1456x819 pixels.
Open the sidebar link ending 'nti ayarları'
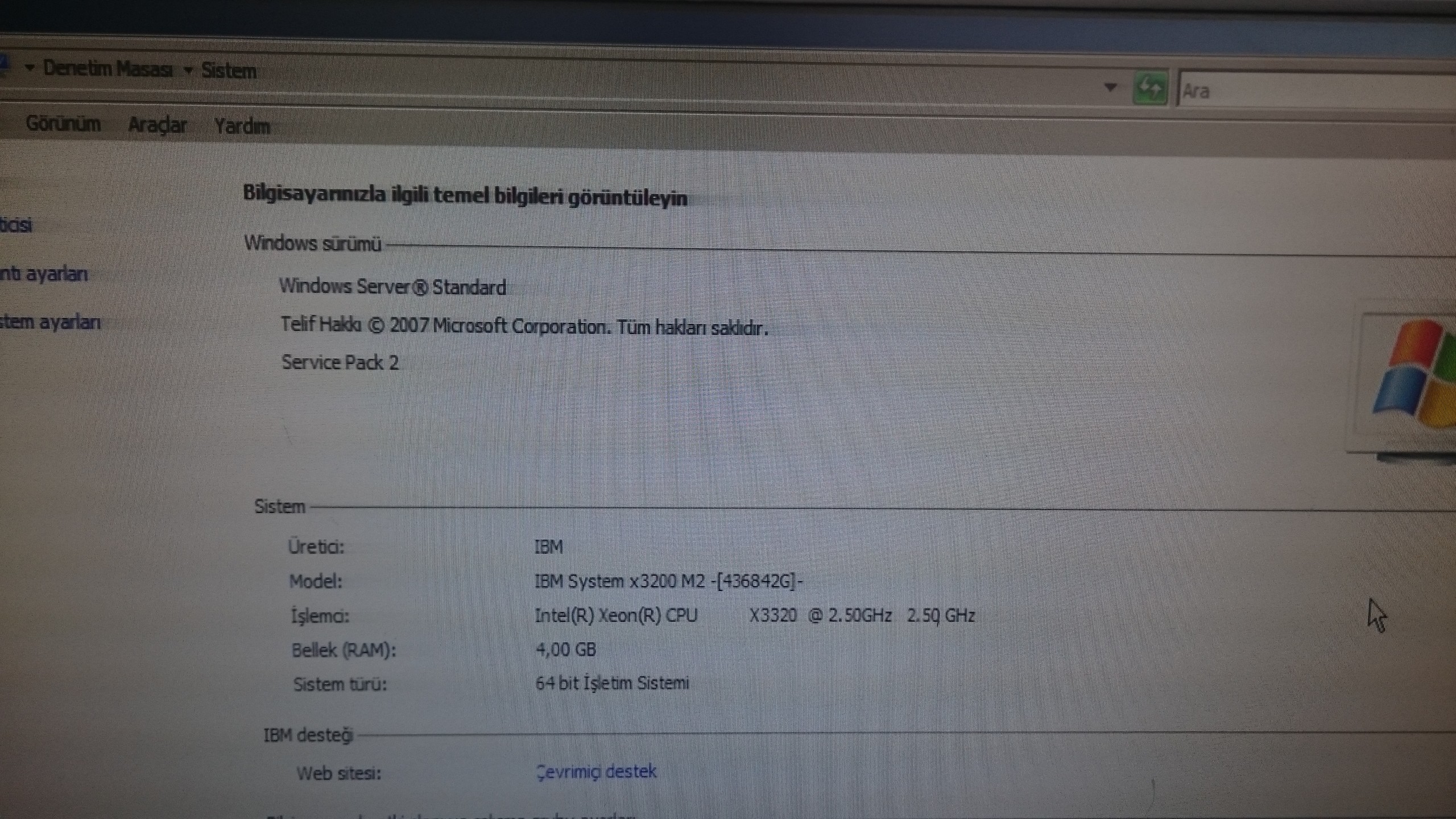(x=44, y=274)
